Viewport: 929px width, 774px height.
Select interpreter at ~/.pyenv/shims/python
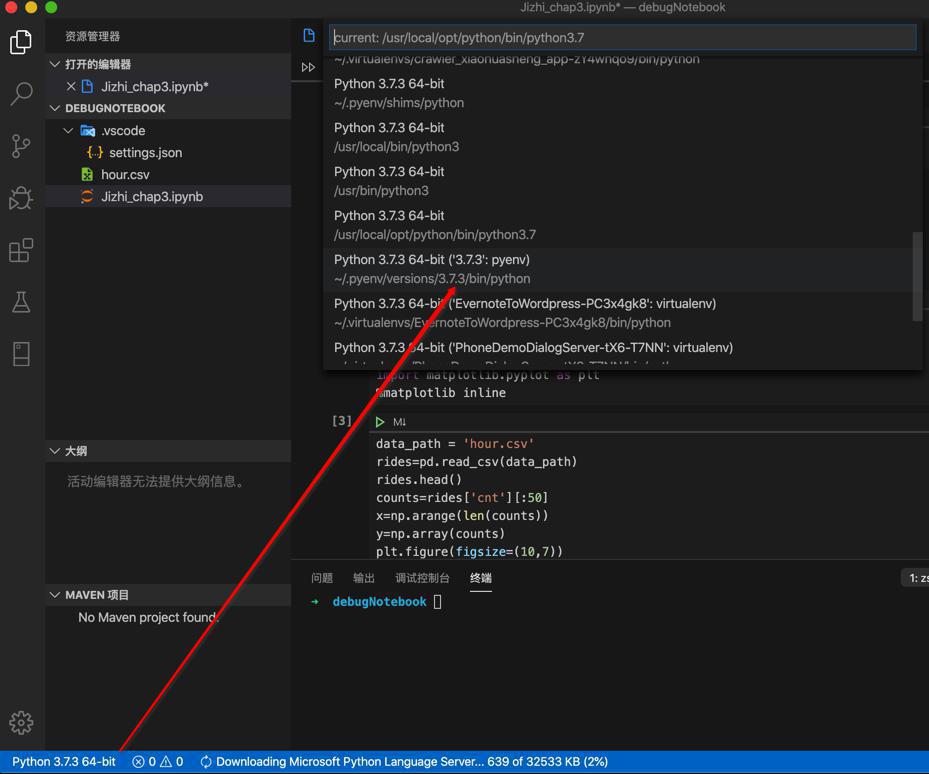[617, 94]
